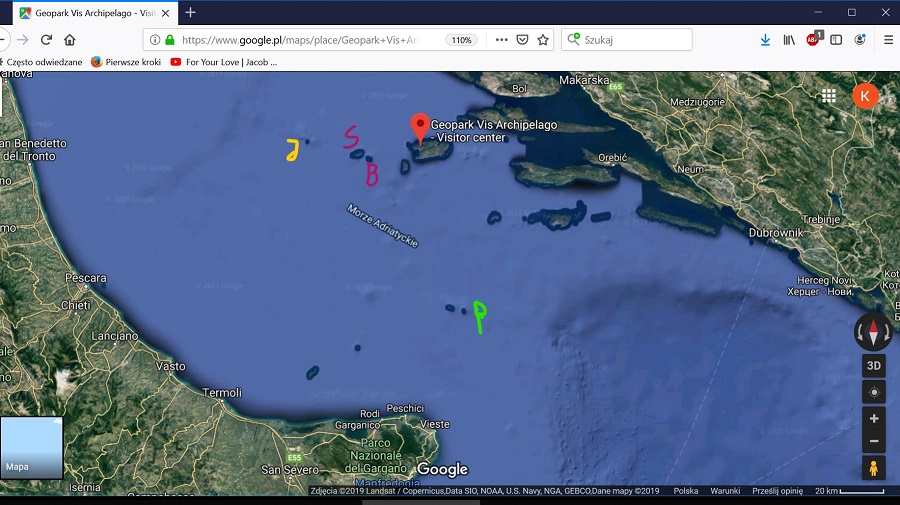Open the Google account avatar K
This screenshot has width=900, height=505.
click(x=865, y=96)
